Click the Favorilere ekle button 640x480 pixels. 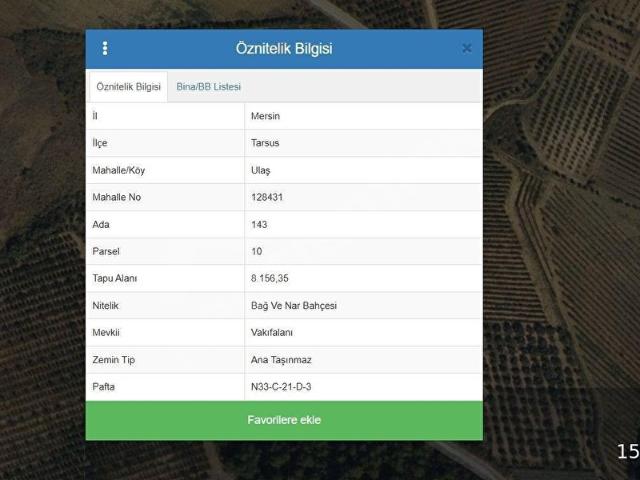click(x=284, y=420)
